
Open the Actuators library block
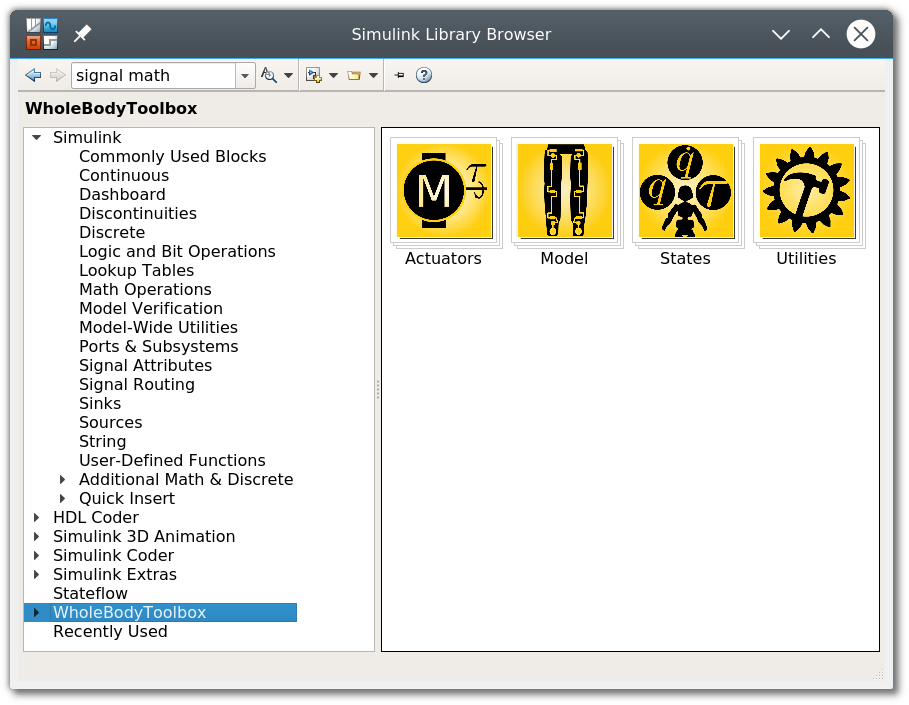(x=443, y=192)
